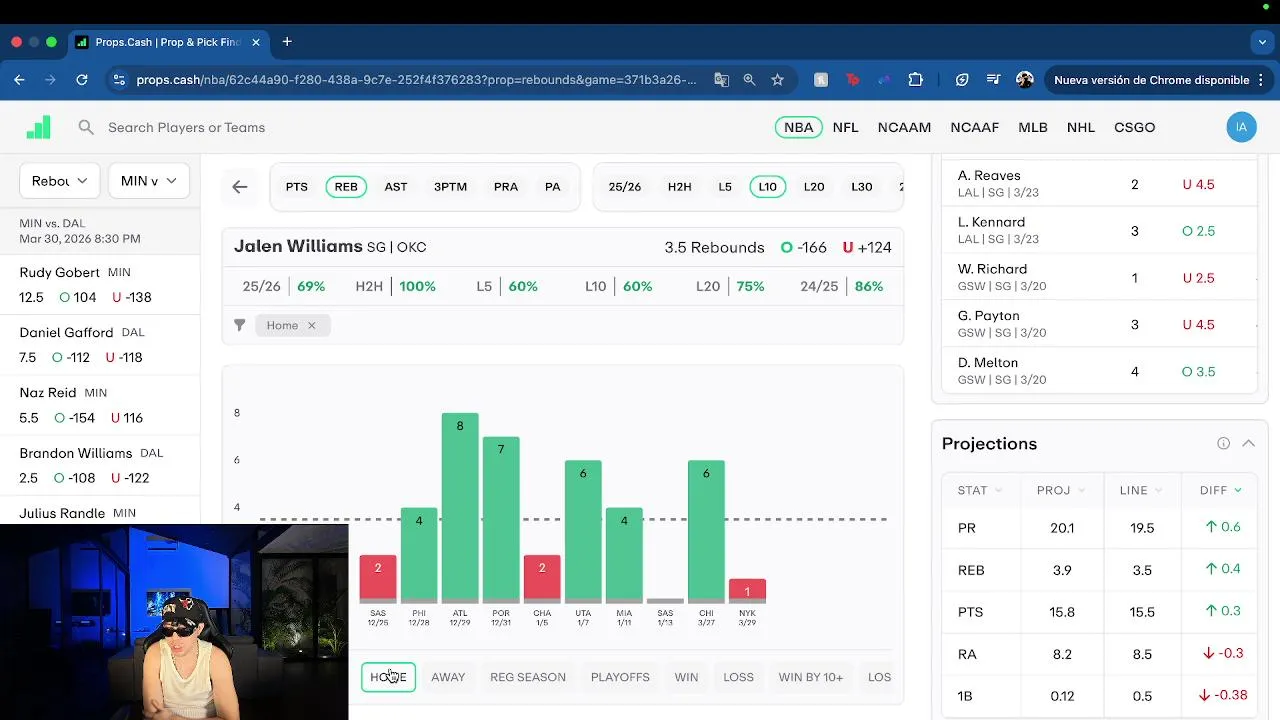The height and width of the screenshot is (720, 1280).
Task: Toggle the AWAY split filter
Action: pyautogui.click(x=448, y=677)
